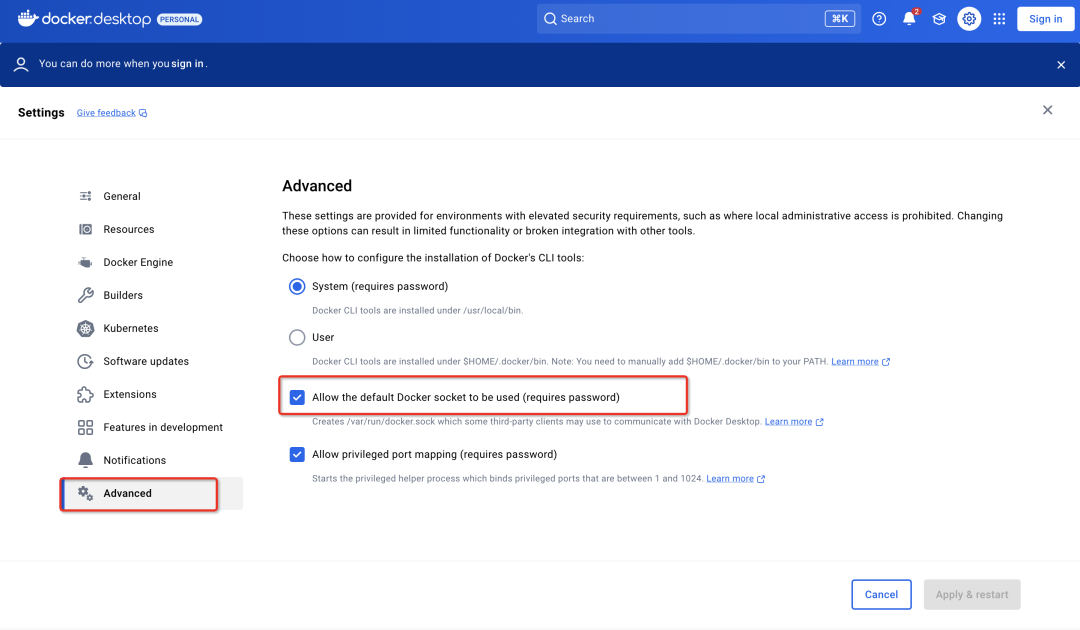Click the Software updates clock icon
This screenshot has height=630, width=1080.
tap(85, 361)
